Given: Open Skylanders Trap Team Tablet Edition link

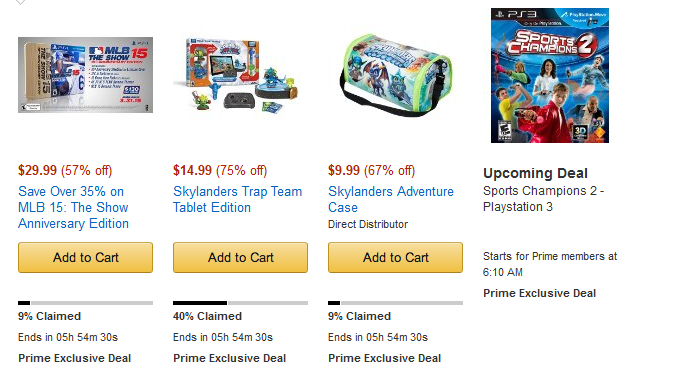Looking at the screenshot, I should click(x=237, y=199).
